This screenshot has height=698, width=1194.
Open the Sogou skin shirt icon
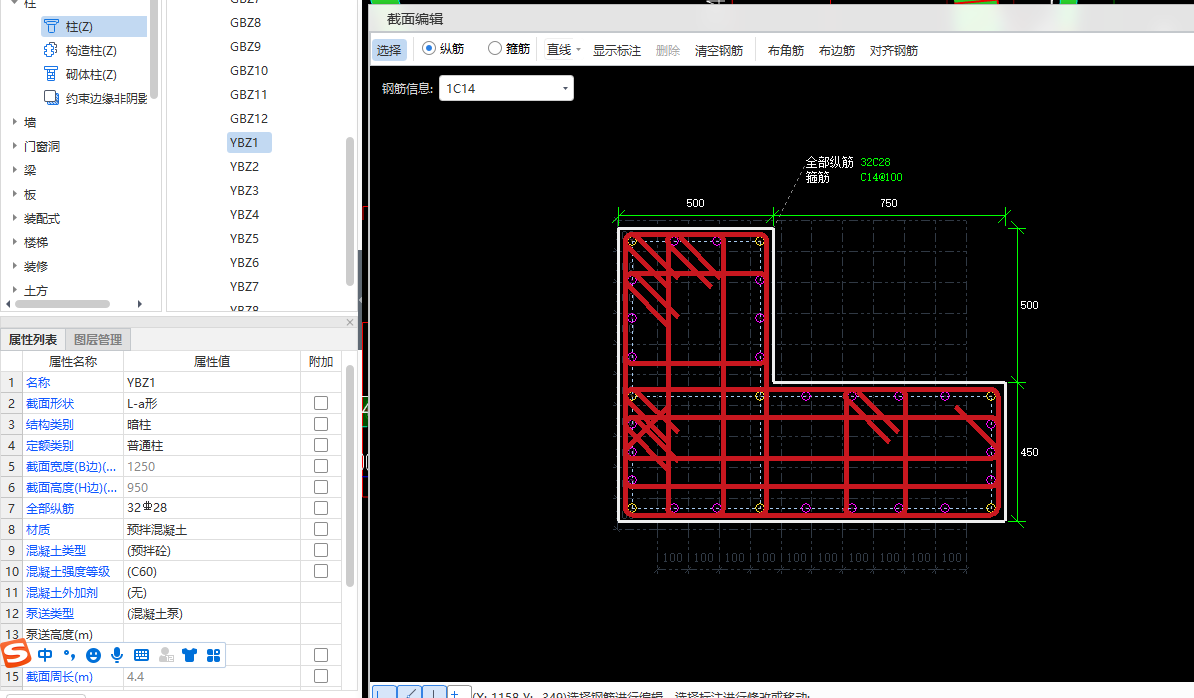[190, 655]
